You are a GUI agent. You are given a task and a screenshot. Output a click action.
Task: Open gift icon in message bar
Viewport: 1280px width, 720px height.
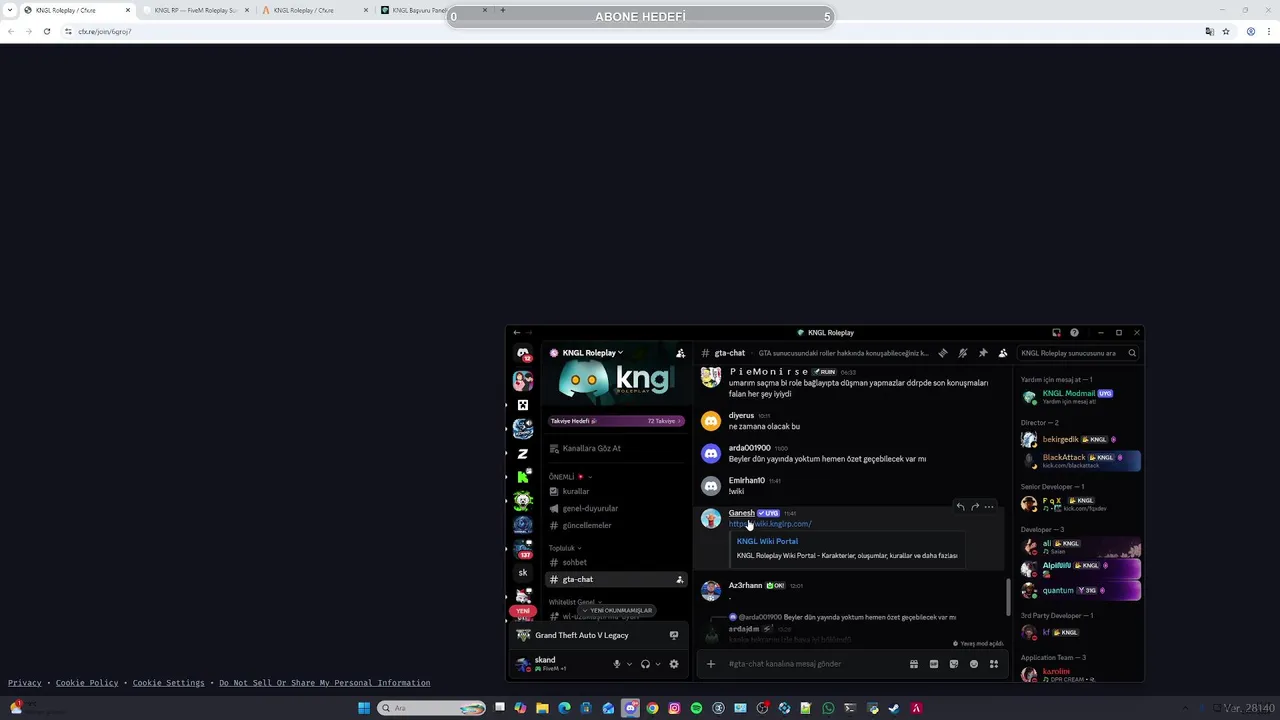914,664
